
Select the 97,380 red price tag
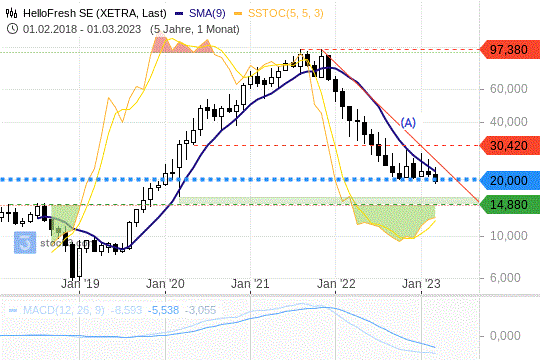click(x=510, y=50)
